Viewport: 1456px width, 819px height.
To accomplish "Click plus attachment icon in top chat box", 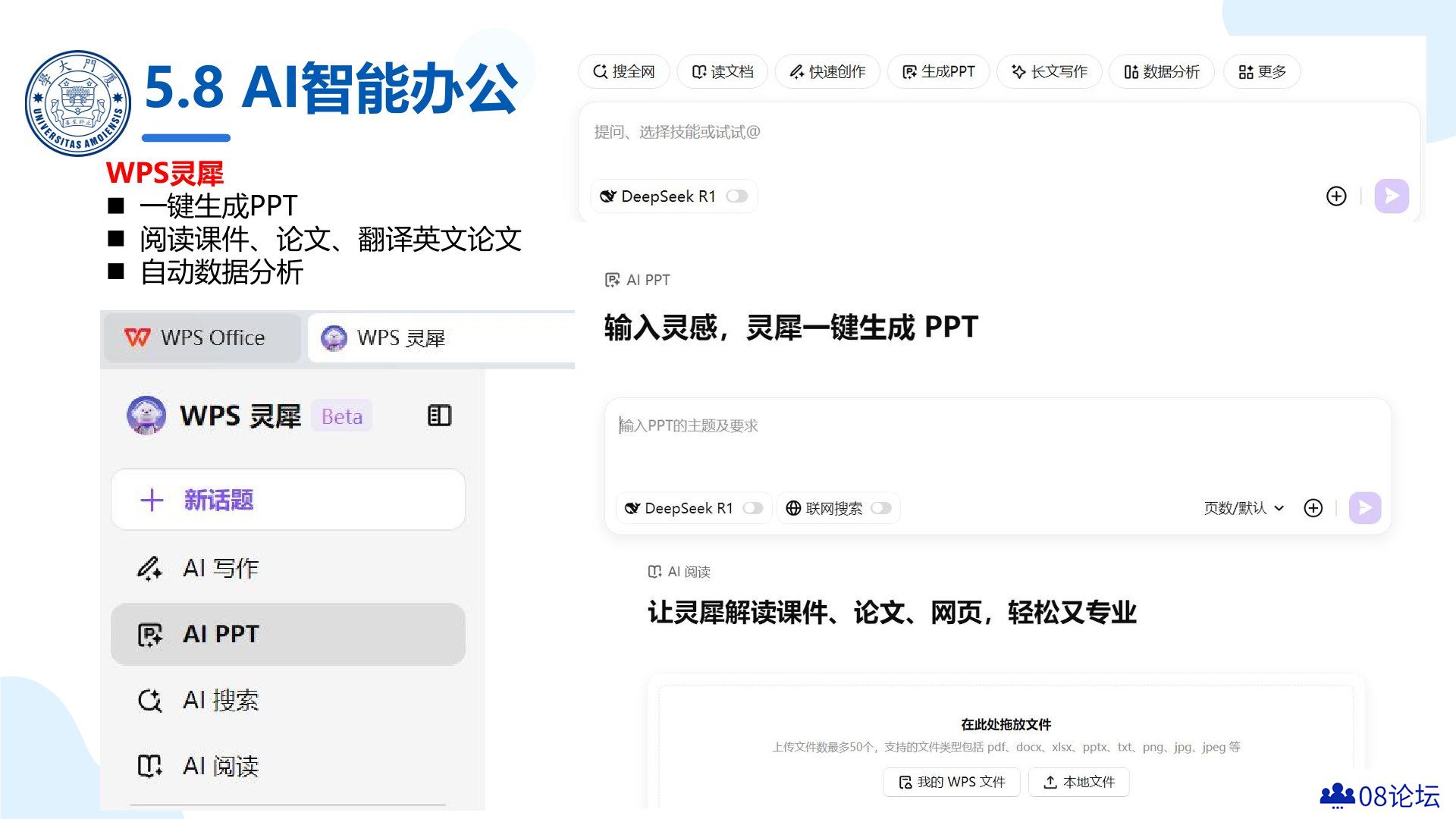I will [x=1336, y=196].
